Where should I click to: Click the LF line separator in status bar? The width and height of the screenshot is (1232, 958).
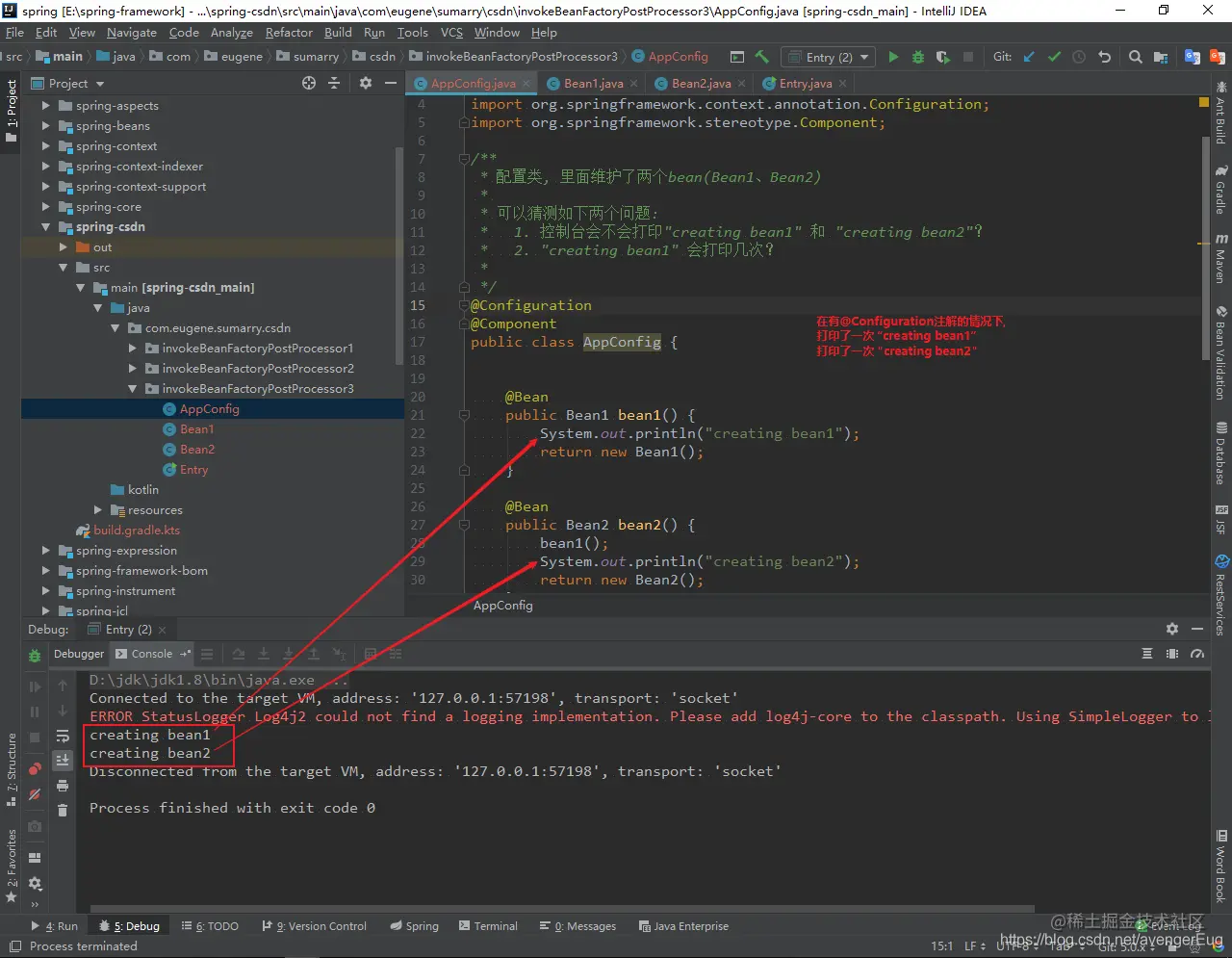pyautogui.click(x=974, y=946)
